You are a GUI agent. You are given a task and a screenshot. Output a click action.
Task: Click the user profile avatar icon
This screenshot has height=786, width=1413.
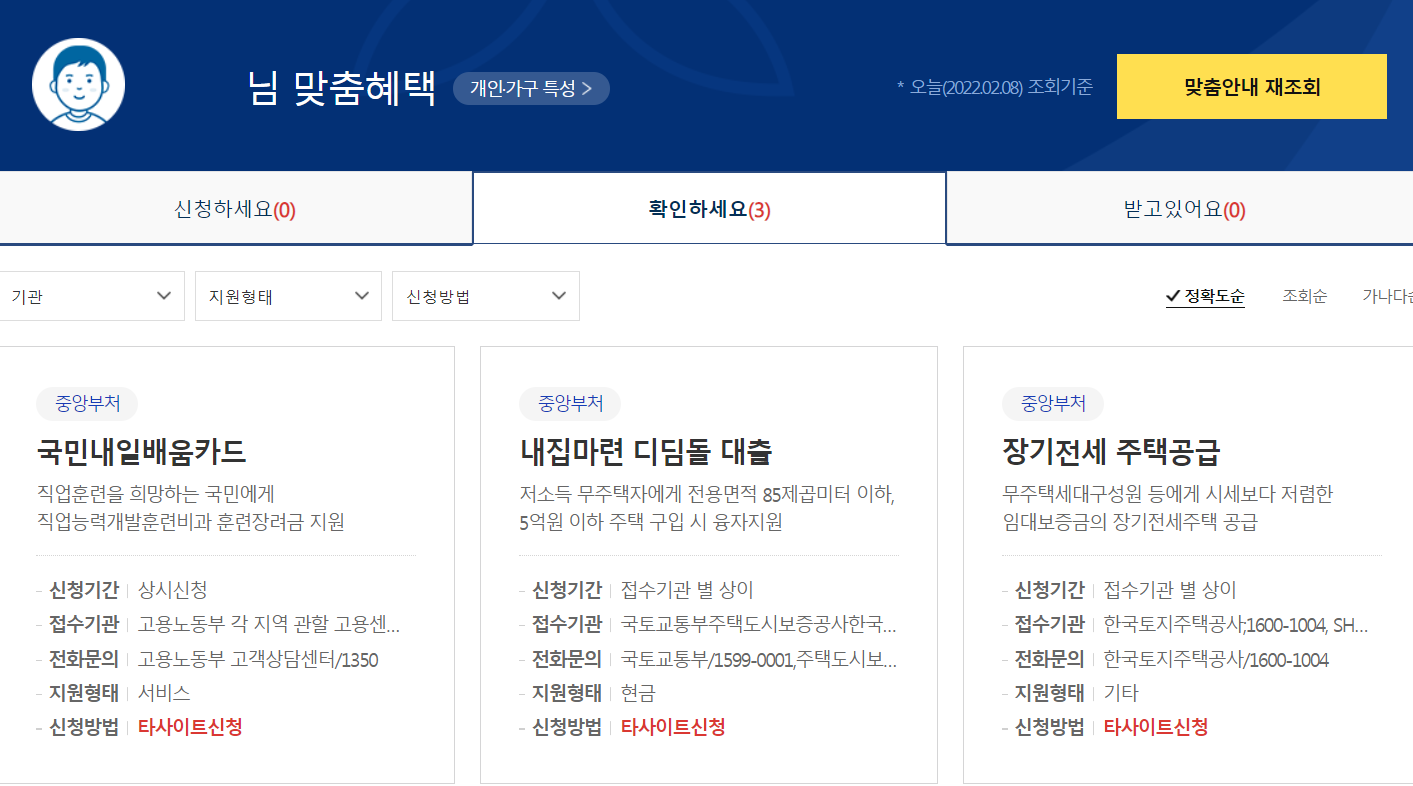[x=77, y=85]
